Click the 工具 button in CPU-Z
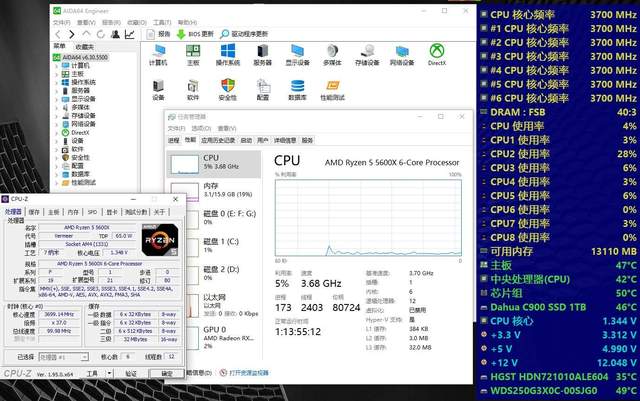640x401 pixels. 92,374
